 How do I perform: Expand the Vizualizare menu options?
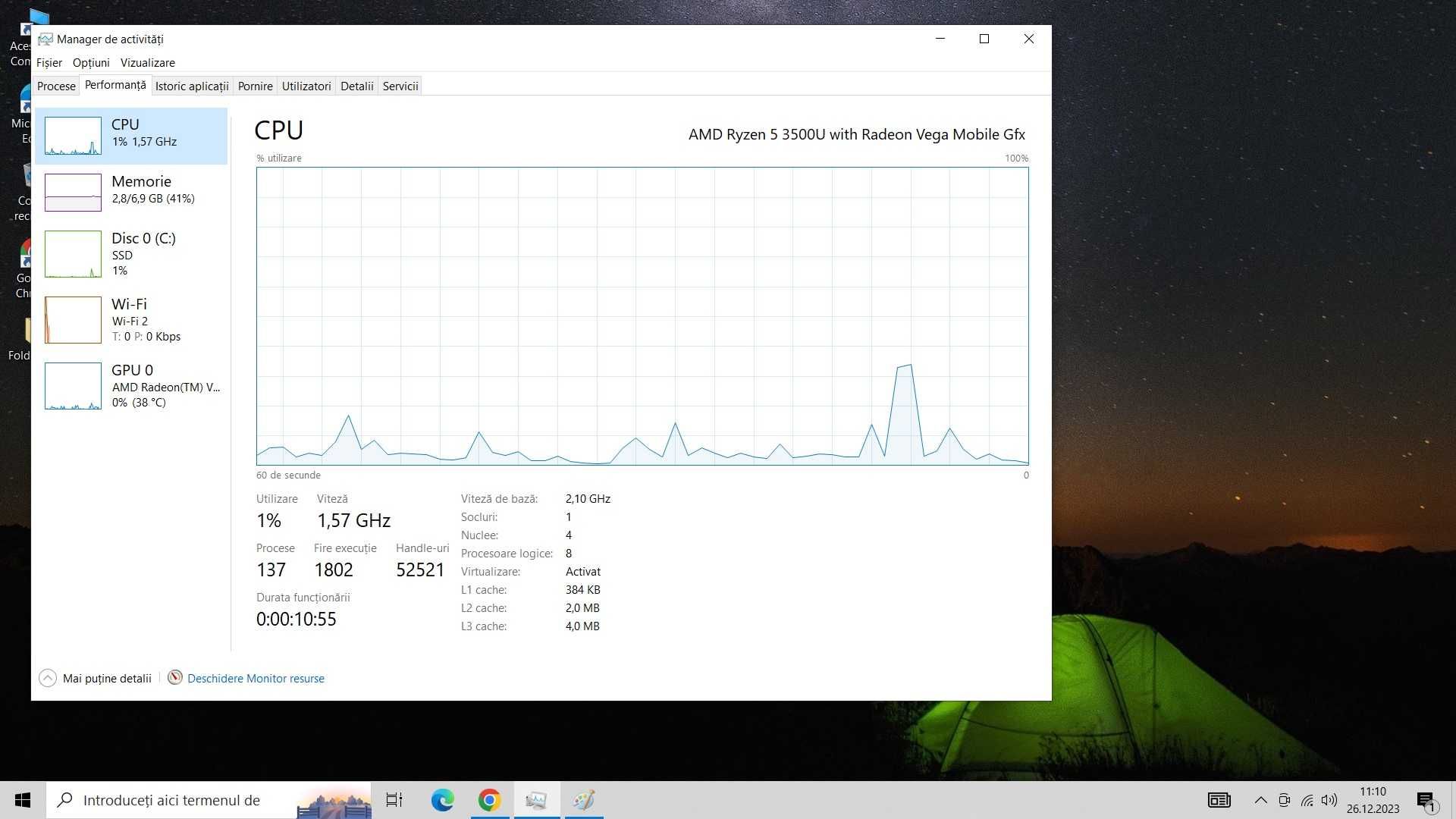click(147, 62)
